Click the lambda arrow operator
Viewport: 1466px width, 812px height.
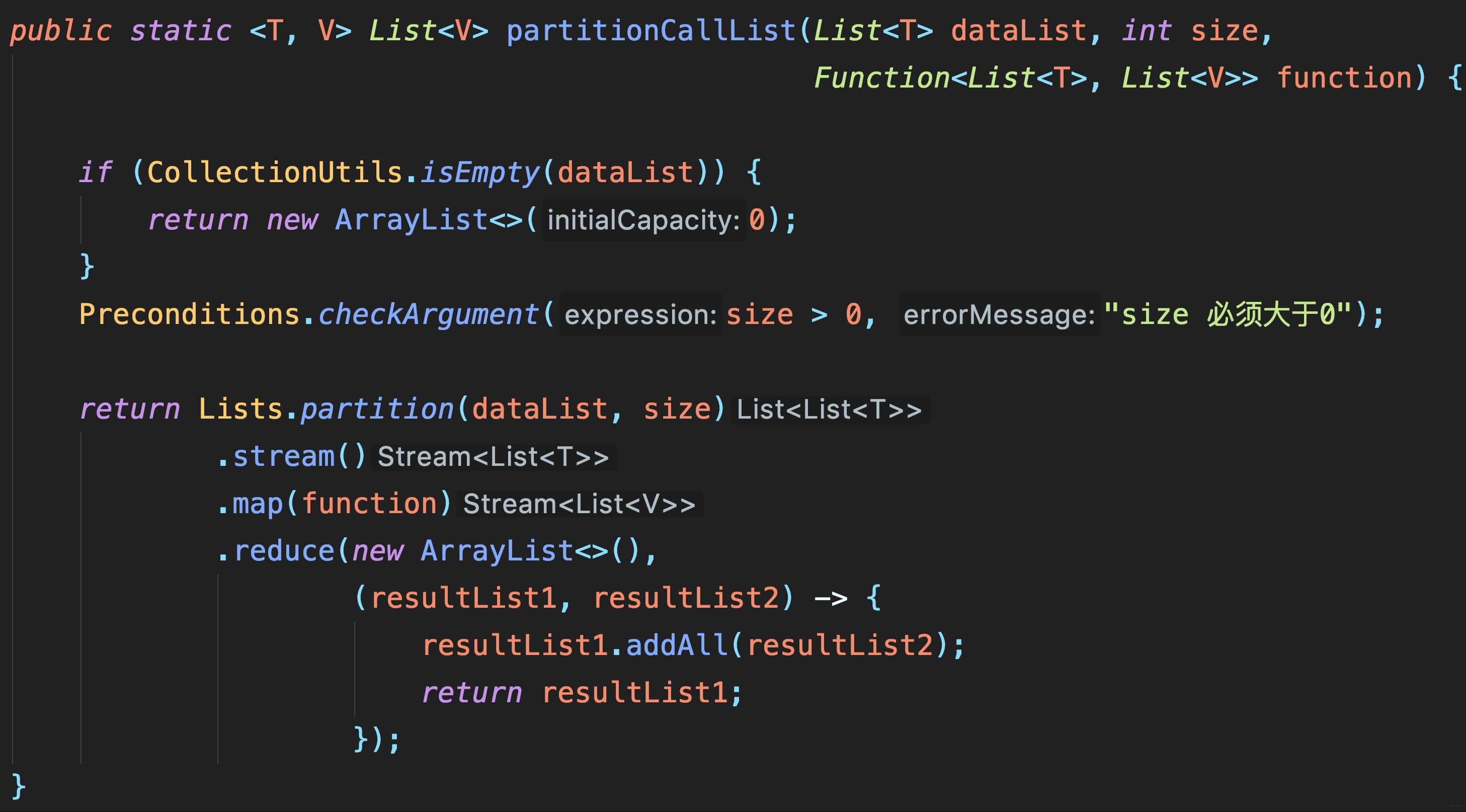(831, 599)
